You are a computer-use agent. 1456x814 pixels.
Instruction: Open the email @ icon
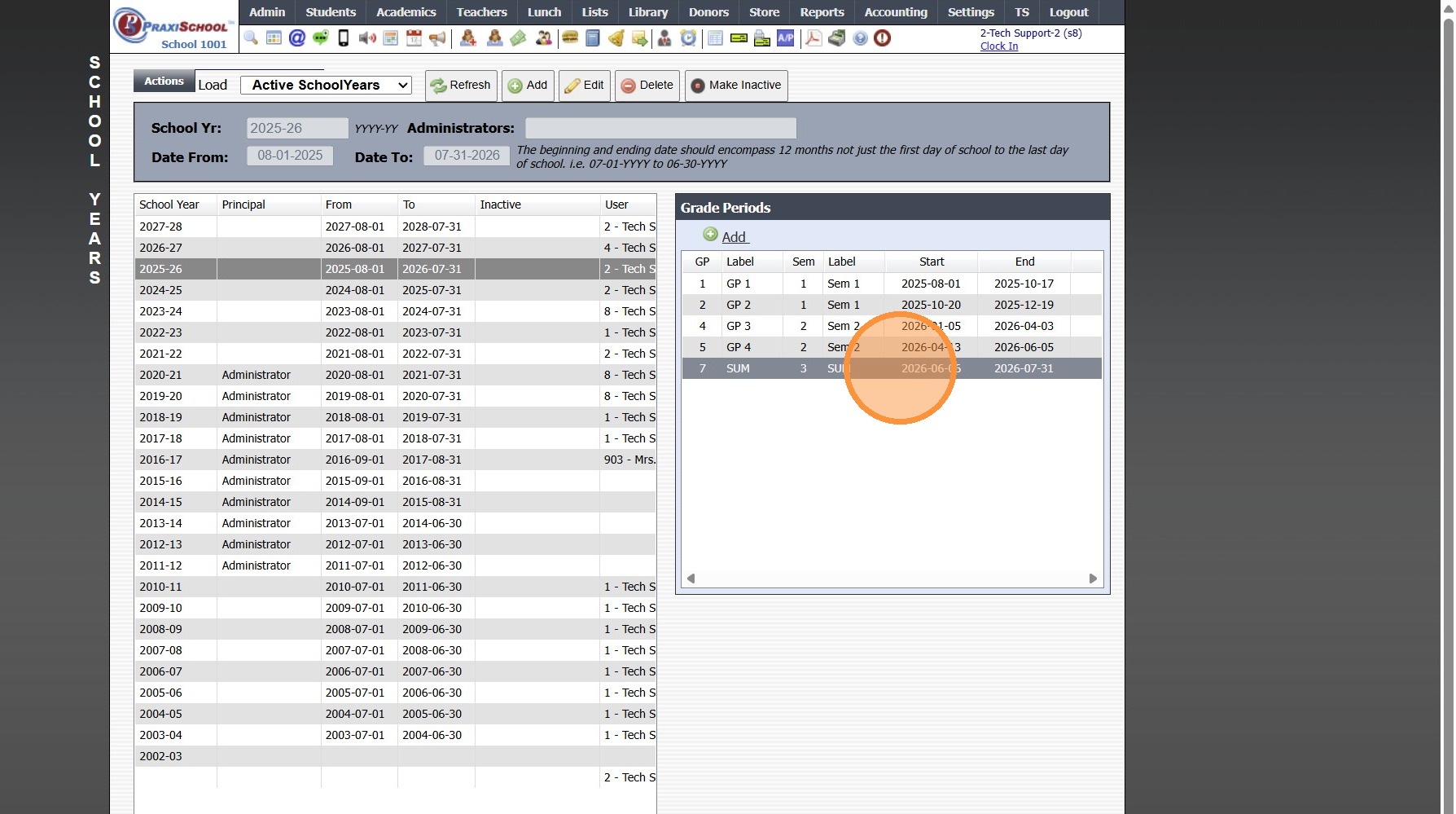pos(297,38)
